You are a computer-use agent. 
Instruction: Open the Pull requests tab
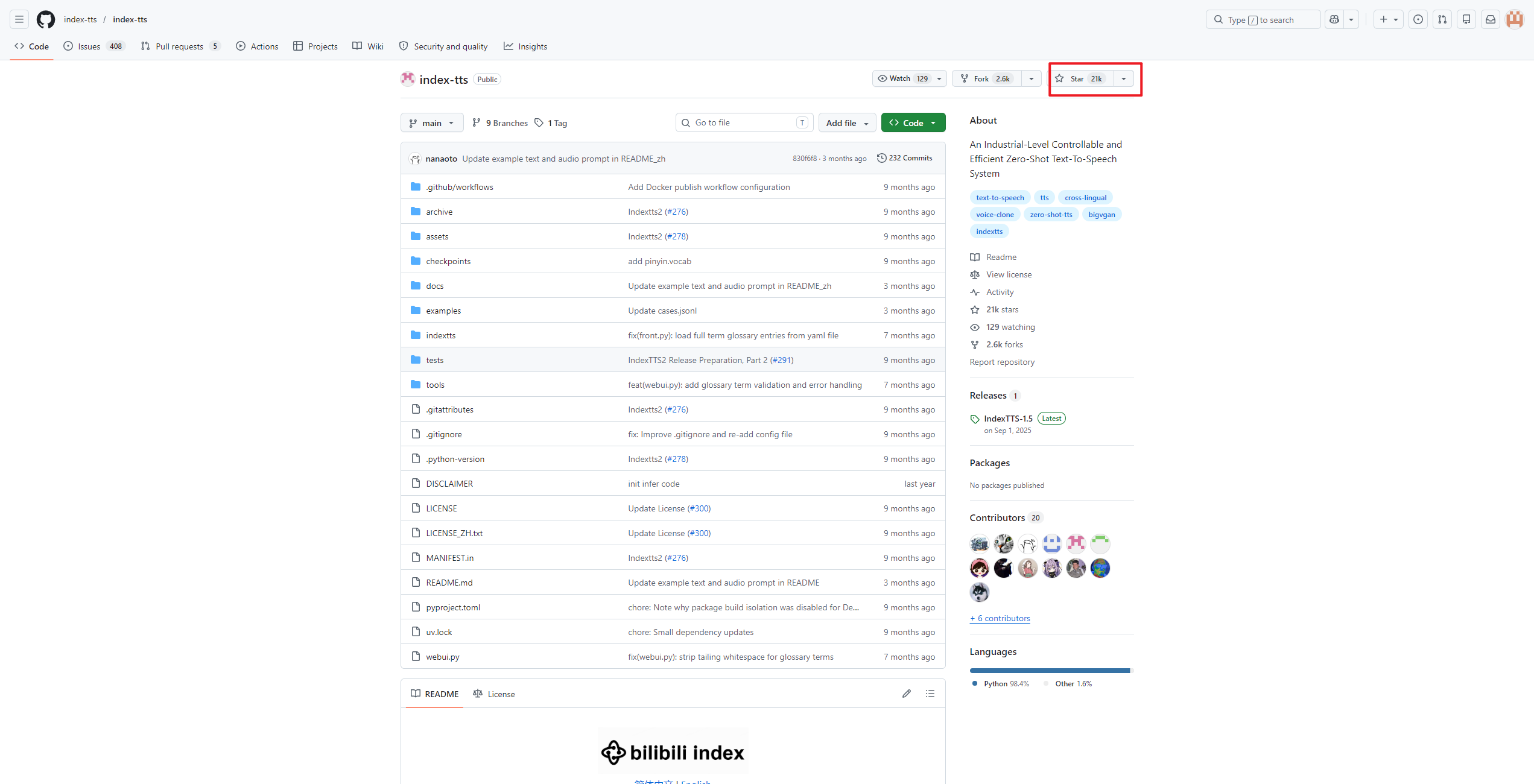click(x=180, y=46)
